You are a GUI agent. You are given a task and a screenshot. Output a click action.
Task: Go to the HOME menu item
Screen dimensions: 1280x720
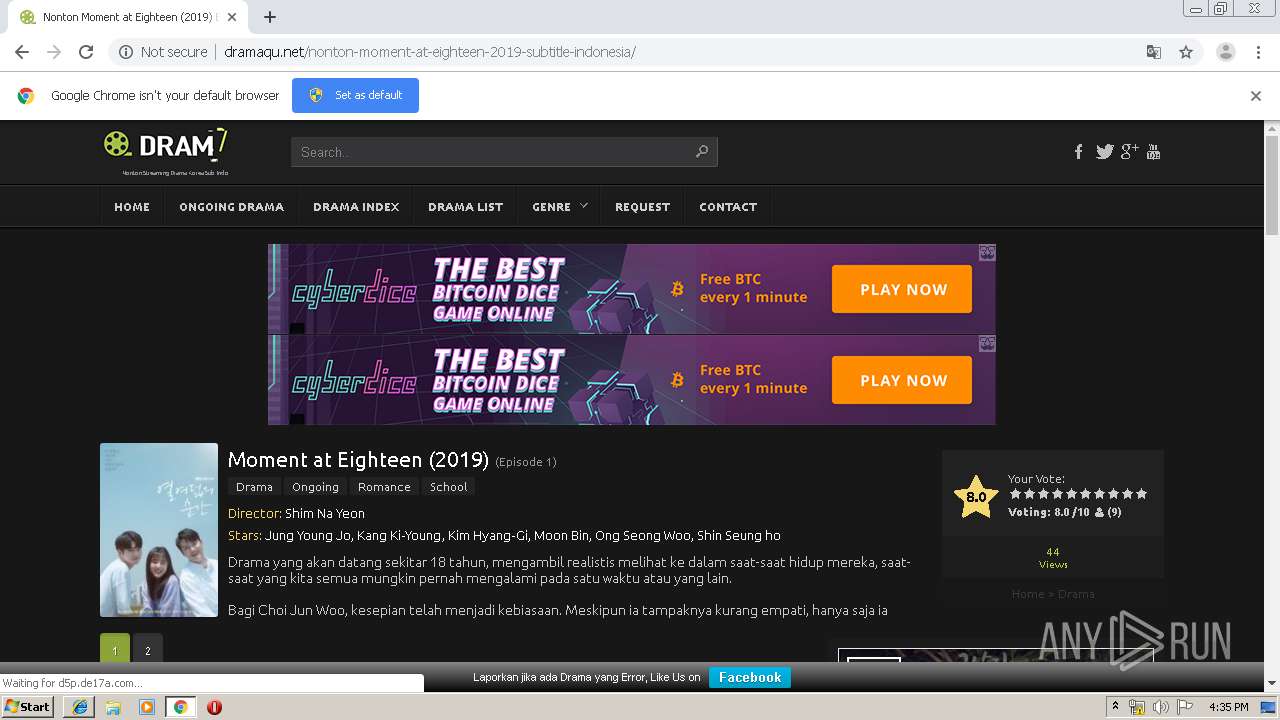point(132,207)
